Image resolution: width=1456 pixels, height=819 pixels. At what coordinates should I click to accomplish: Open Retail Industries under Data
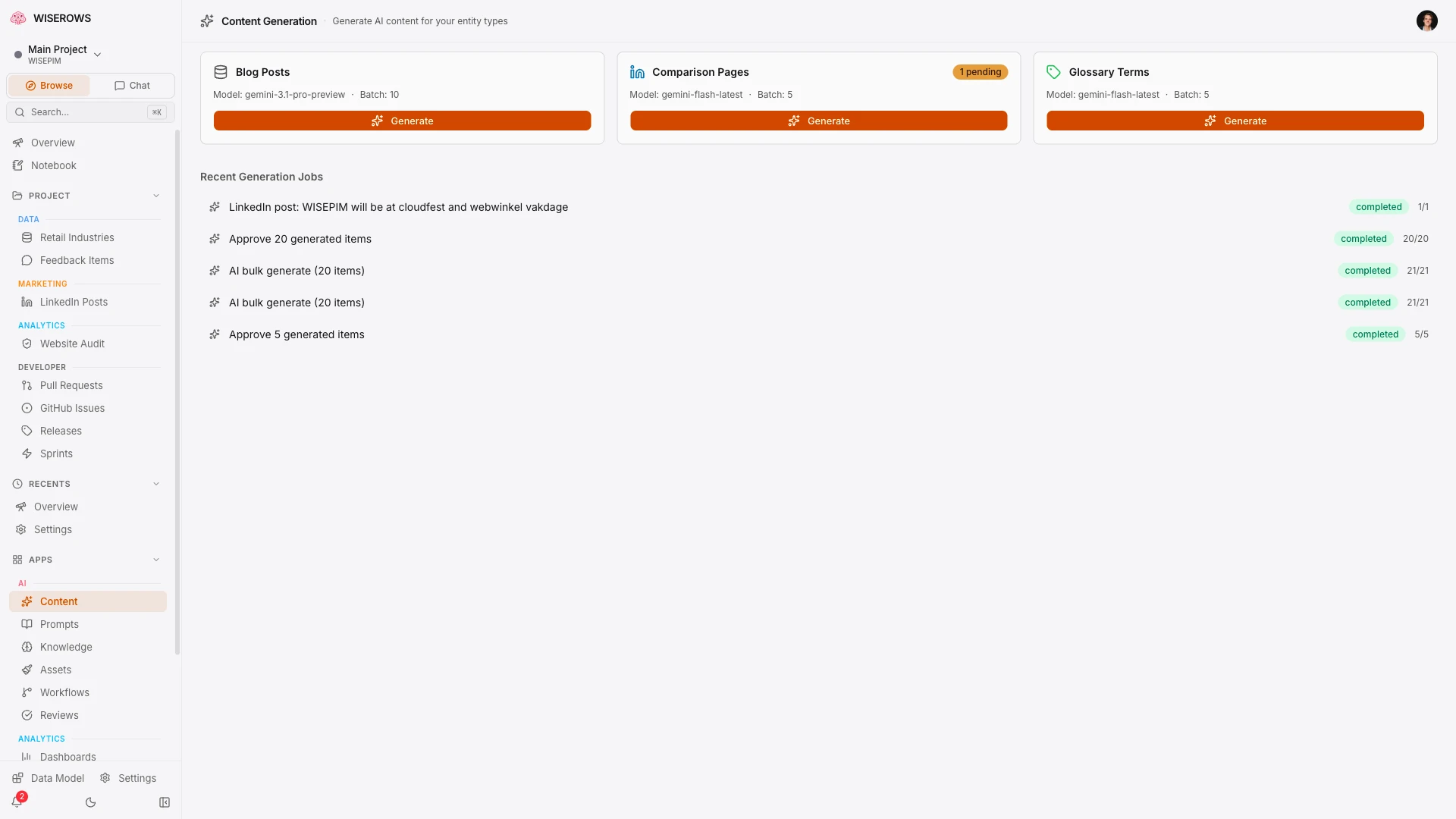point(77,237)
